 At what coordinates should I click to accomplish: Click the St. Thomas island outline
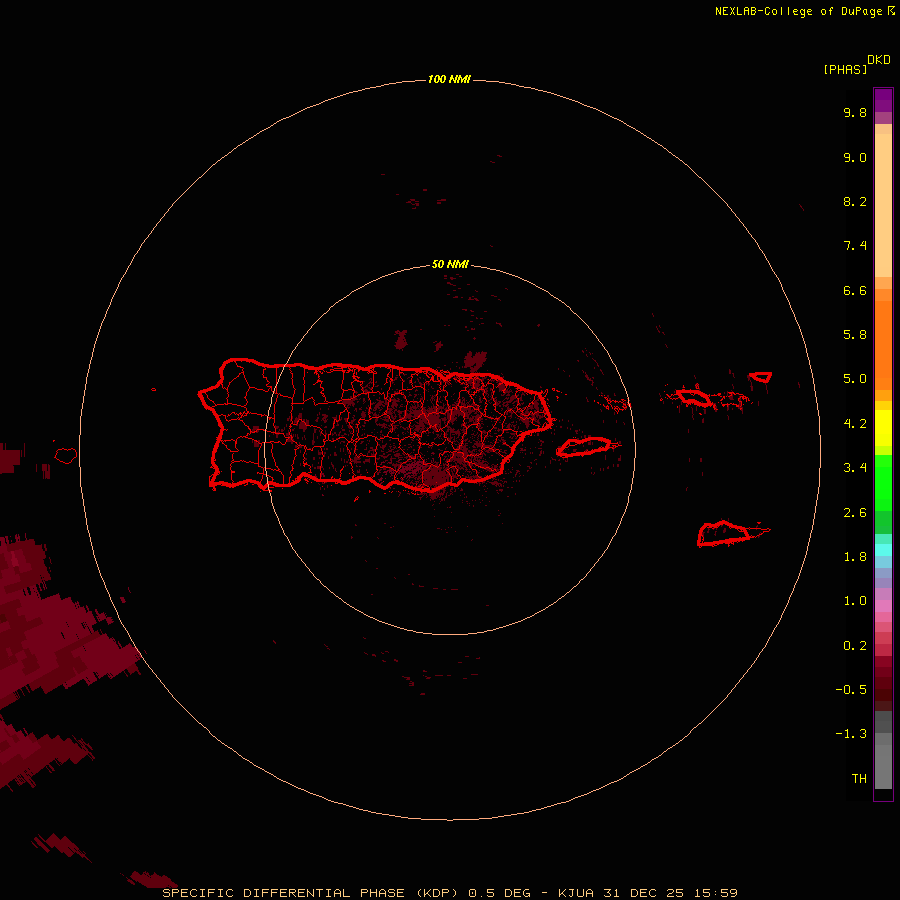(695, 397)
